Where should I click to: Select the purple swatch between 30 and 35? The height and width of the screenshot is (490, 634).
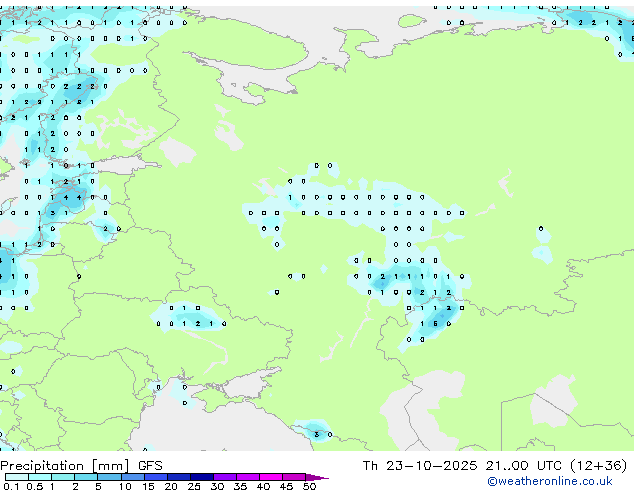pyautogui.click(x=225, y=477)
